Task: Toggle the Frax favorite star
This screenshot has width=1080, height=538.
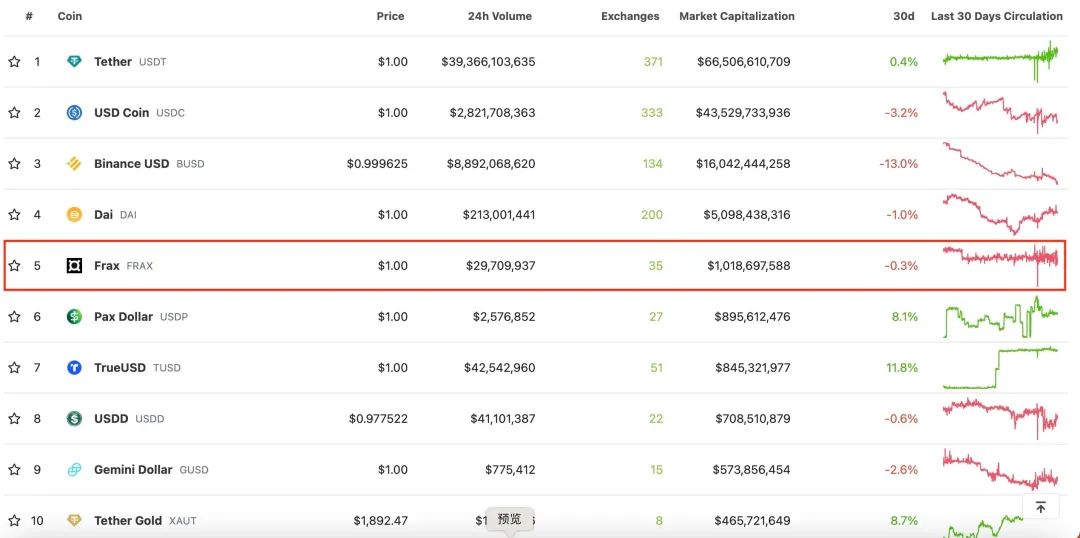Action: (x=14, y=266)
